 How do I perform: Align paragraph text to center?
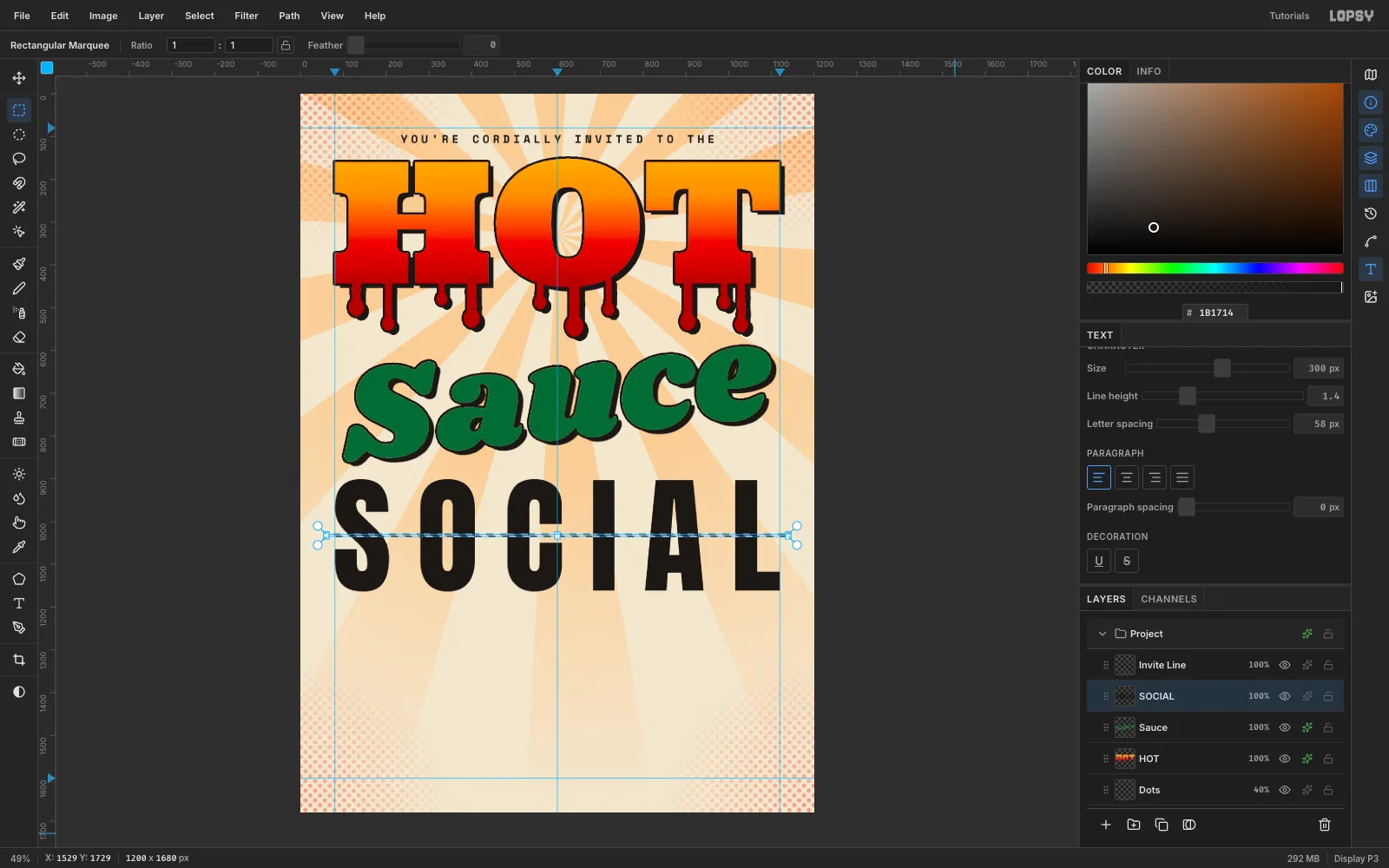[1127, 477]
